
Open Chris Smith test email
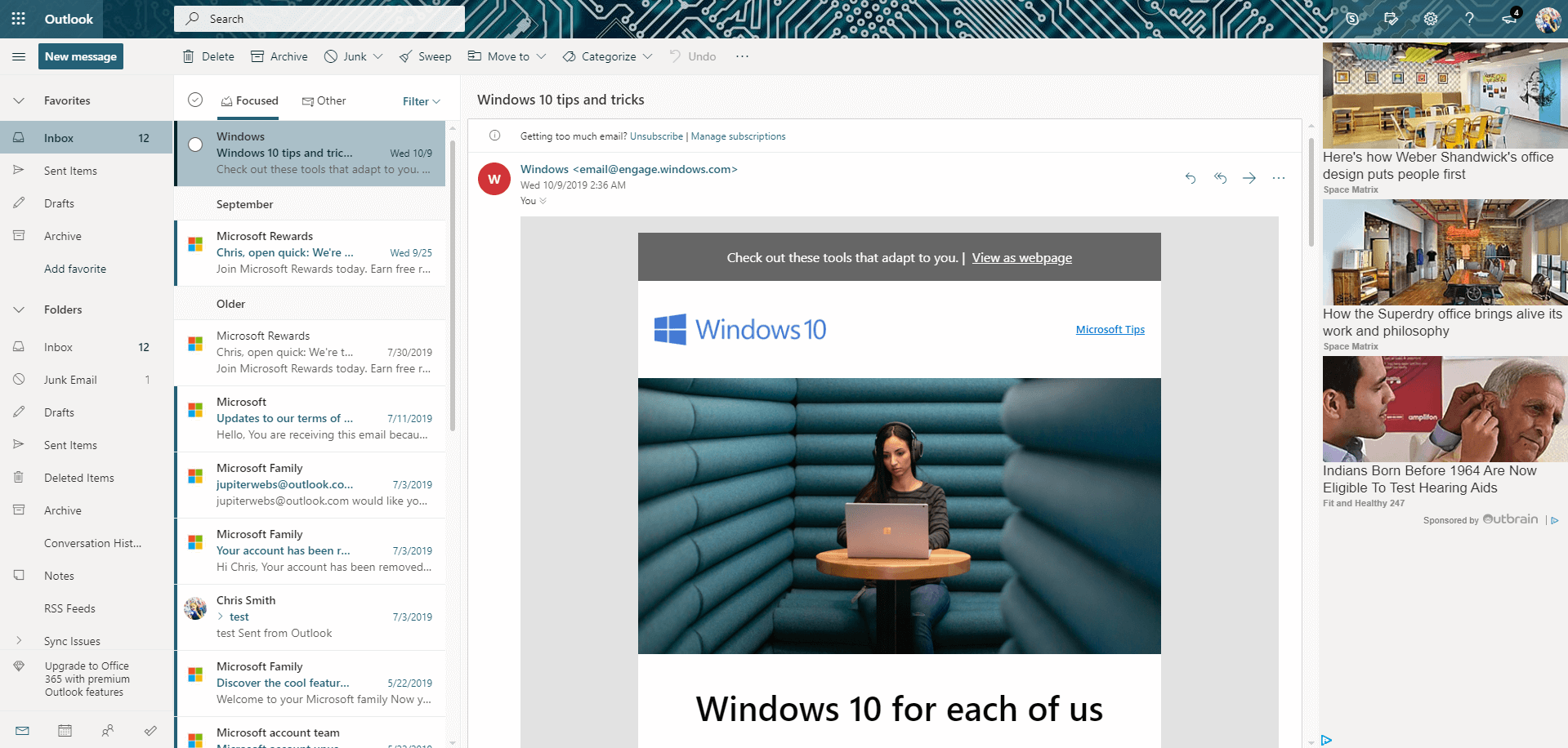[310, 617]
